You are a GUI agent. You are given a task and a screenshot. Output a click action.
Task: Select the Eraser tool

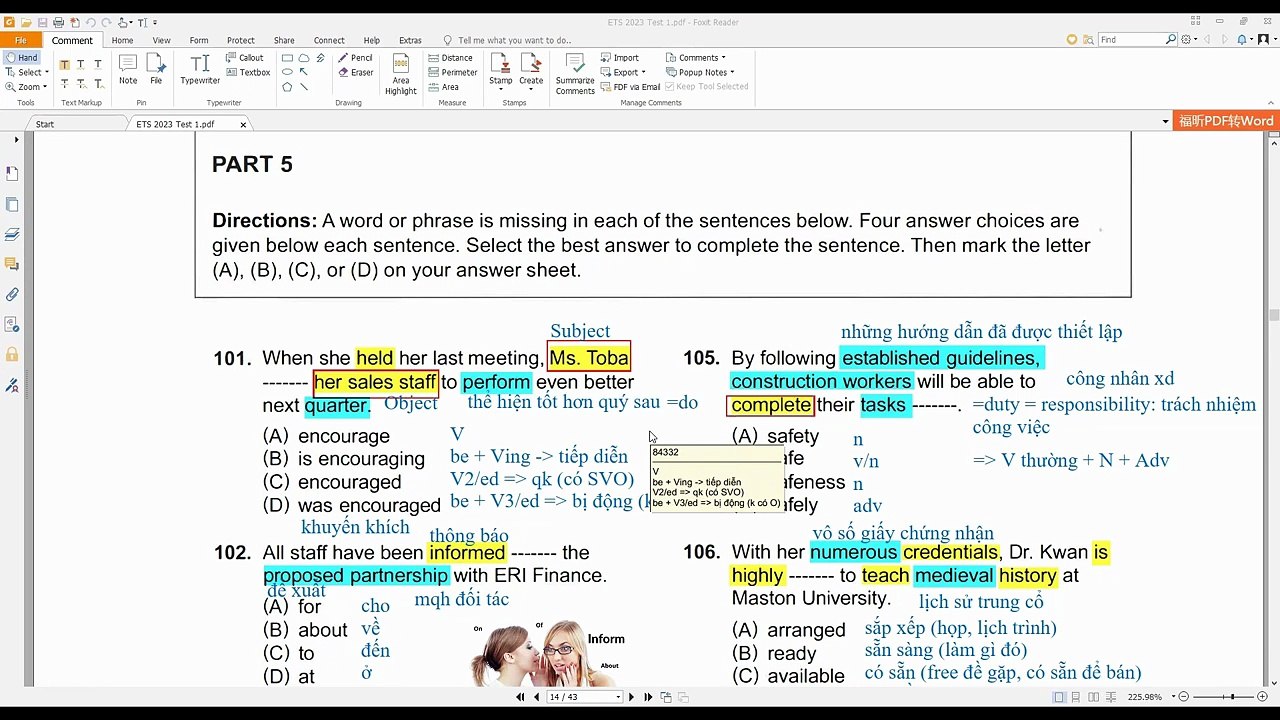click(x=355, y=72)
